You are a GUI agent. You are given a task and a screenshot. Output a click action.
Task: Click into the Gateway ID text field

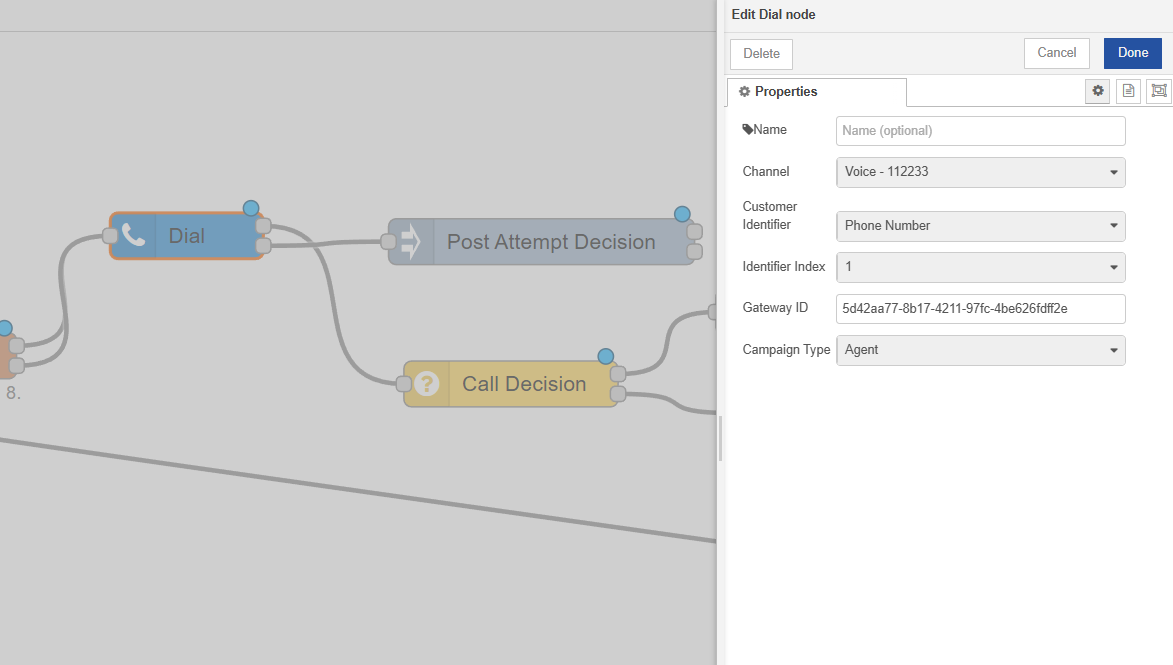[x=980, y=309]
